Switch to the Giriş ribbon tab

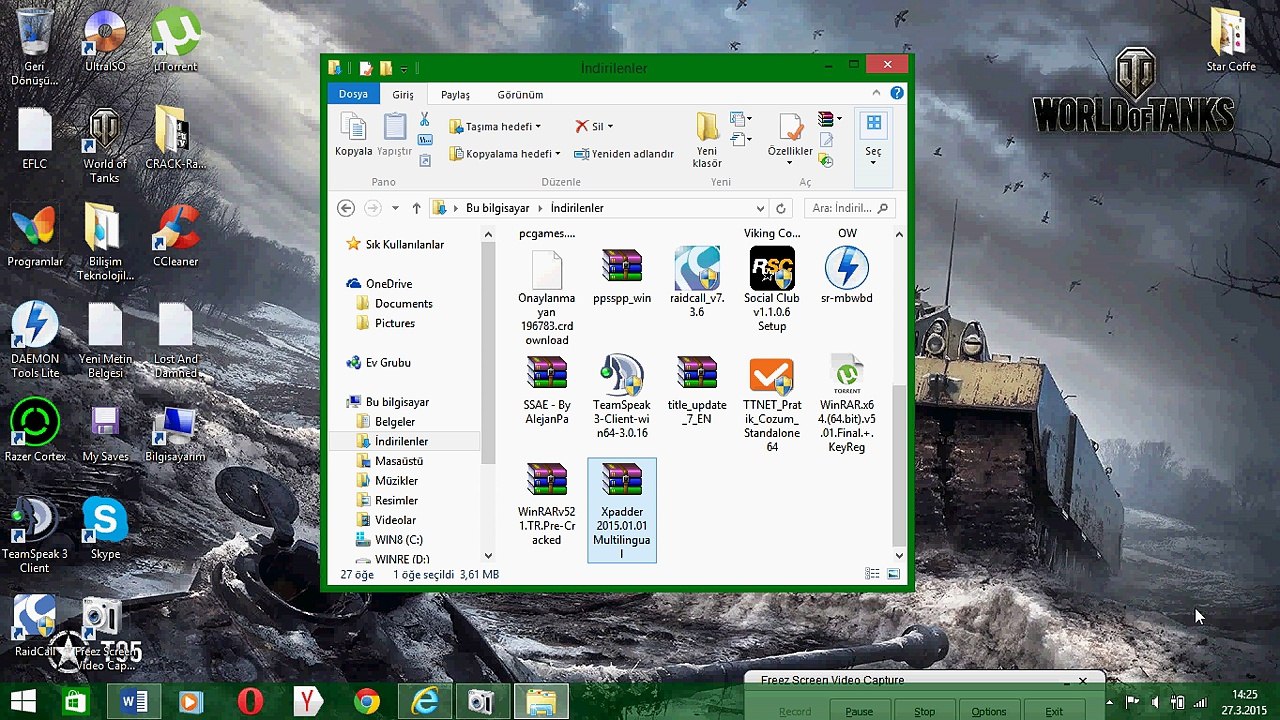(403, 95)
